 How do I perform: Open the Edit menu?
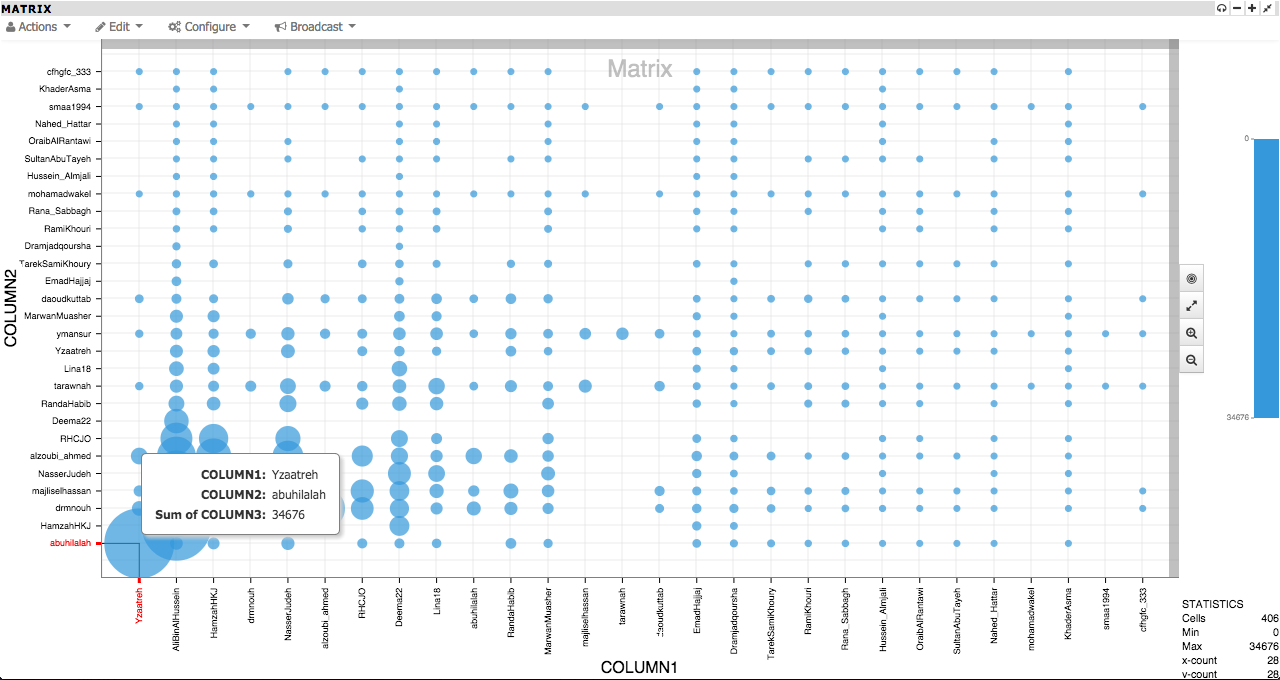(x=119, y=27)
